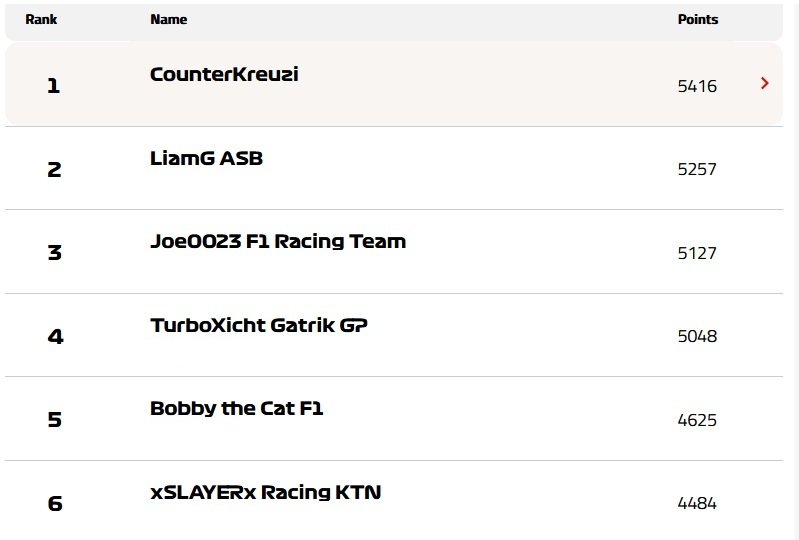This screenshot has height=540, width=799.
Task: Expand the CounterKreuzi row red chevron
Action: click(764, 84)
